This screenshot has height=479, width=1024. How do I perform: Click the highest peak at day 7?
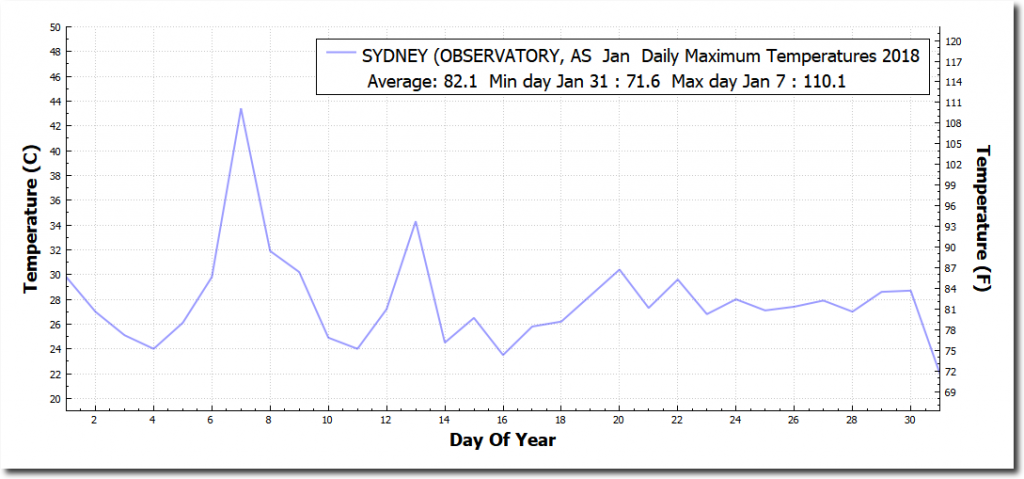(x=241, y=109)
